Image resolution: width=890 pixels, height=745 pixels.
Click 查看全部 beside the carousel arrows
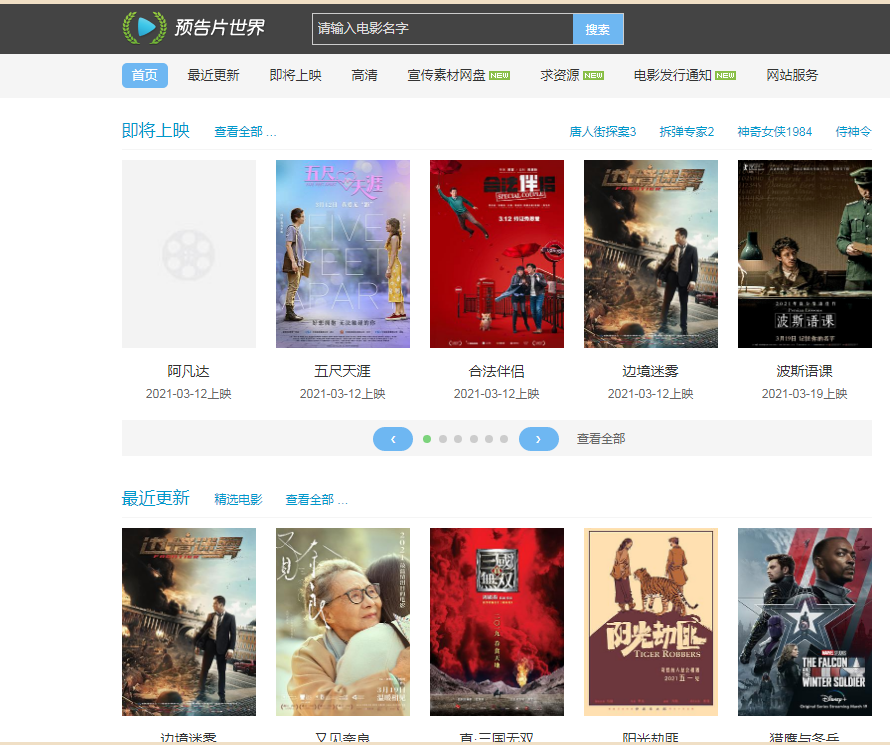coord(601,439)
